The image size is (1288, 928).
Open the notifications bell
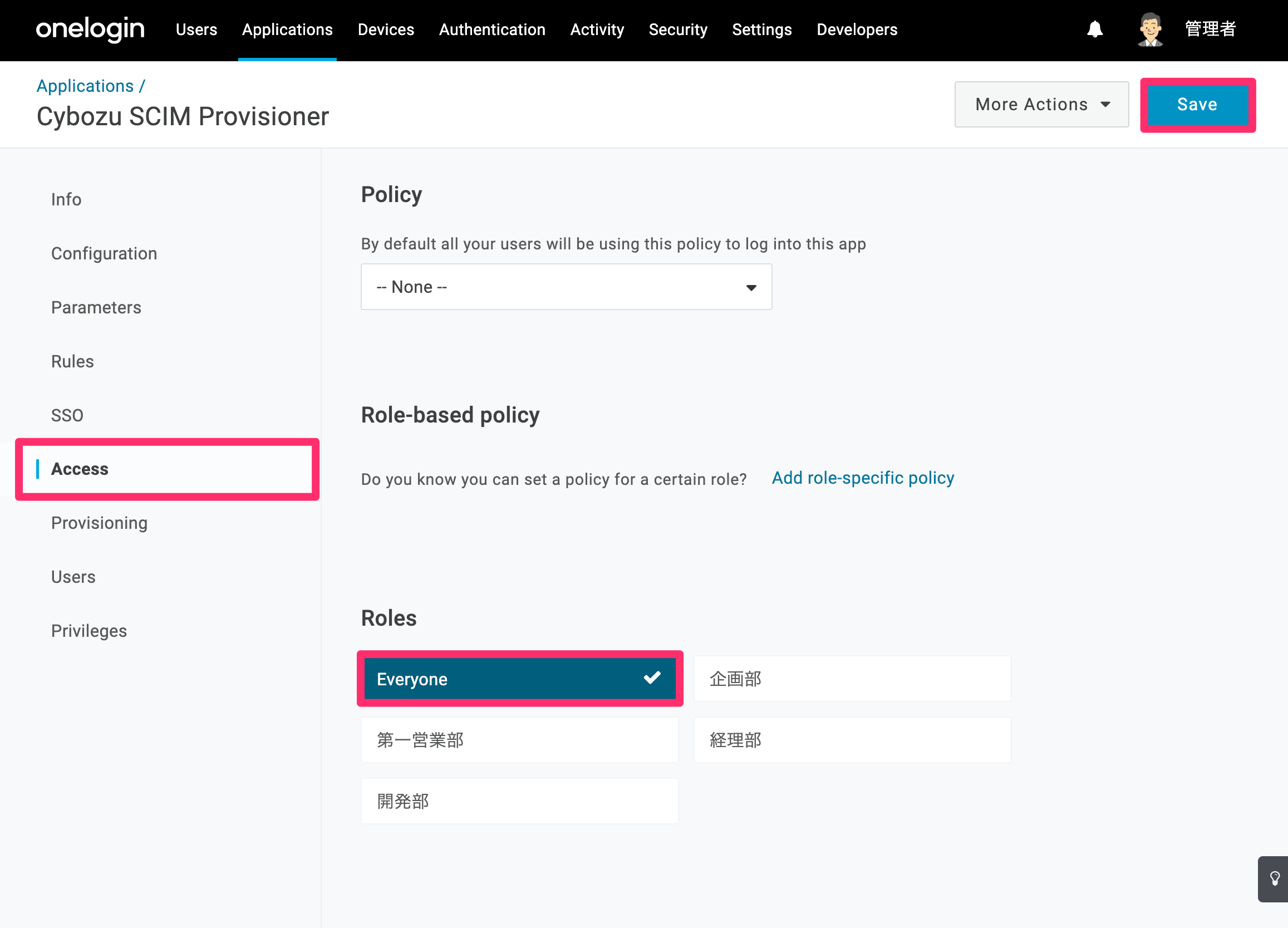(x=1094, y=29)
